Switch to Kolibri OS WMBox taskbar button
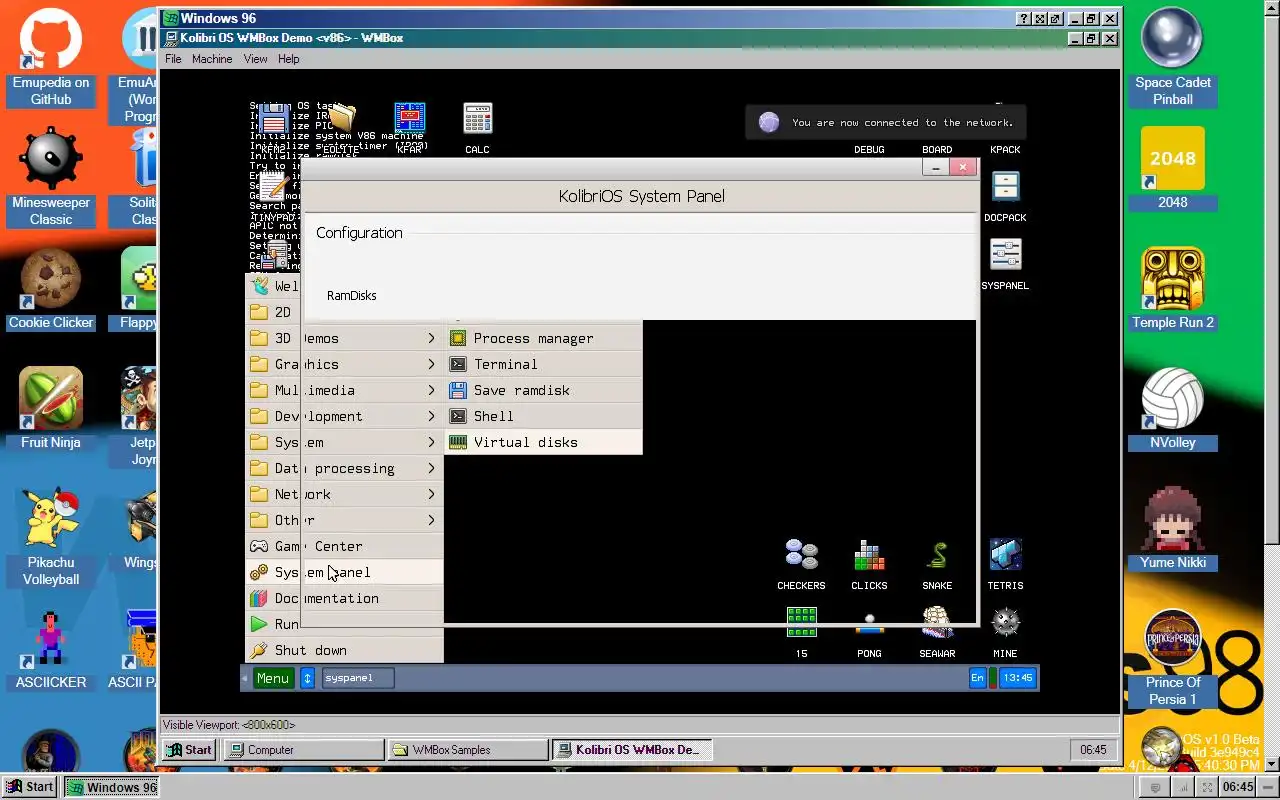The width and height of the screenshot is (1280, 800). click(x=633, y=749)
